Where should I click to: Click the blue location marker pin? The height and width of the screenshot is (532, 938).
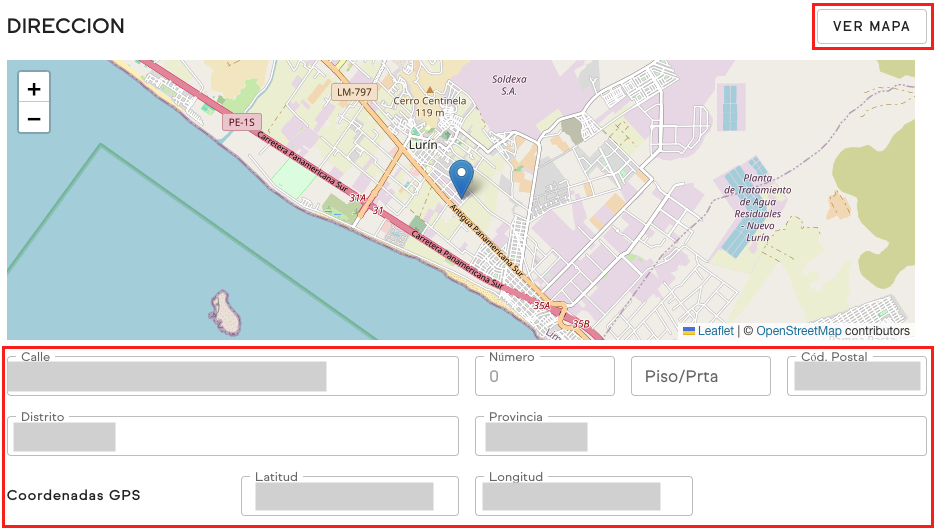point(461,178)
